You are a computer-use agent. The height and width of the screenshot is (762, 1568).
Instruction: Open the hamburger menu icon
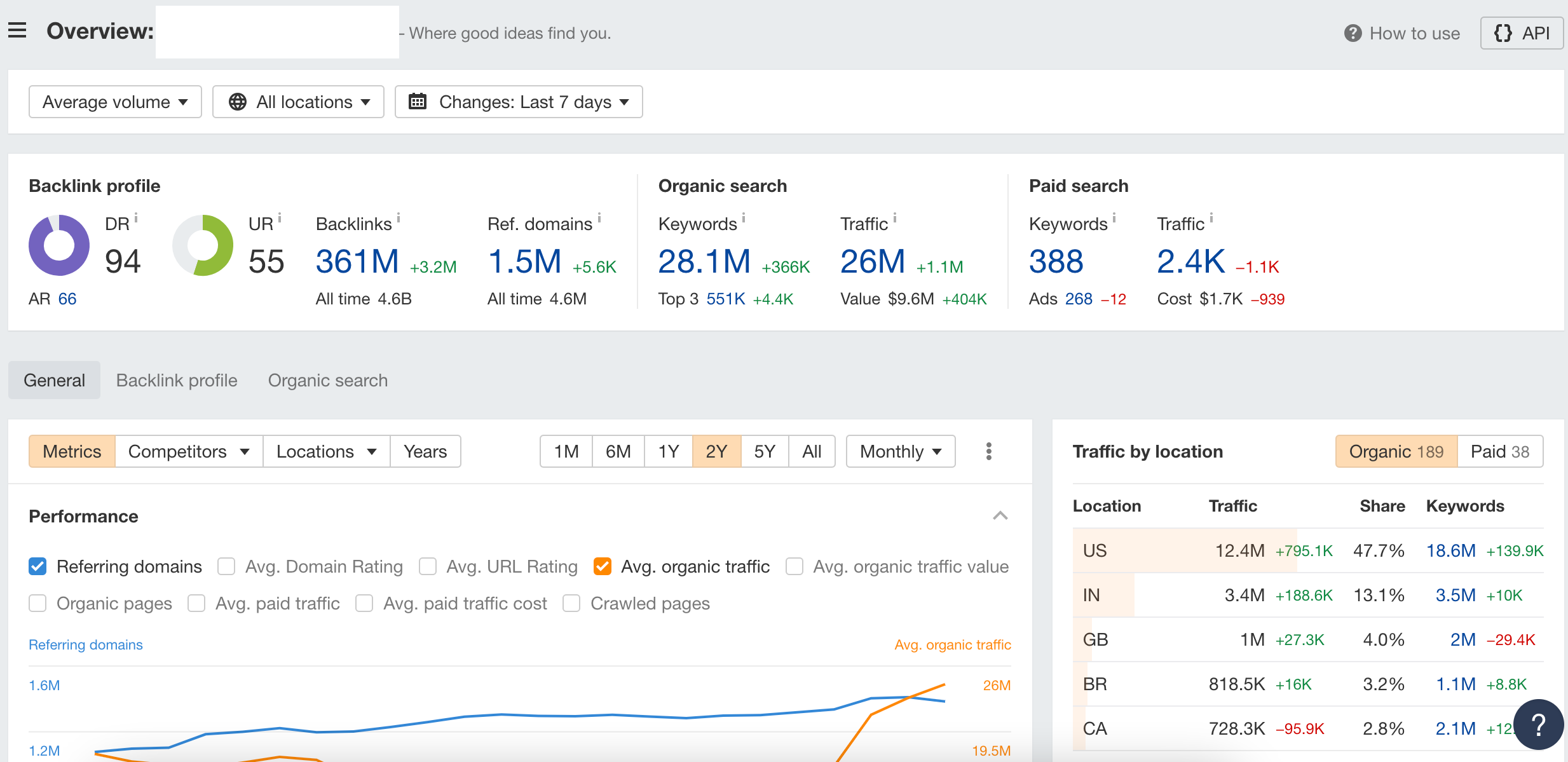(17, 31)
